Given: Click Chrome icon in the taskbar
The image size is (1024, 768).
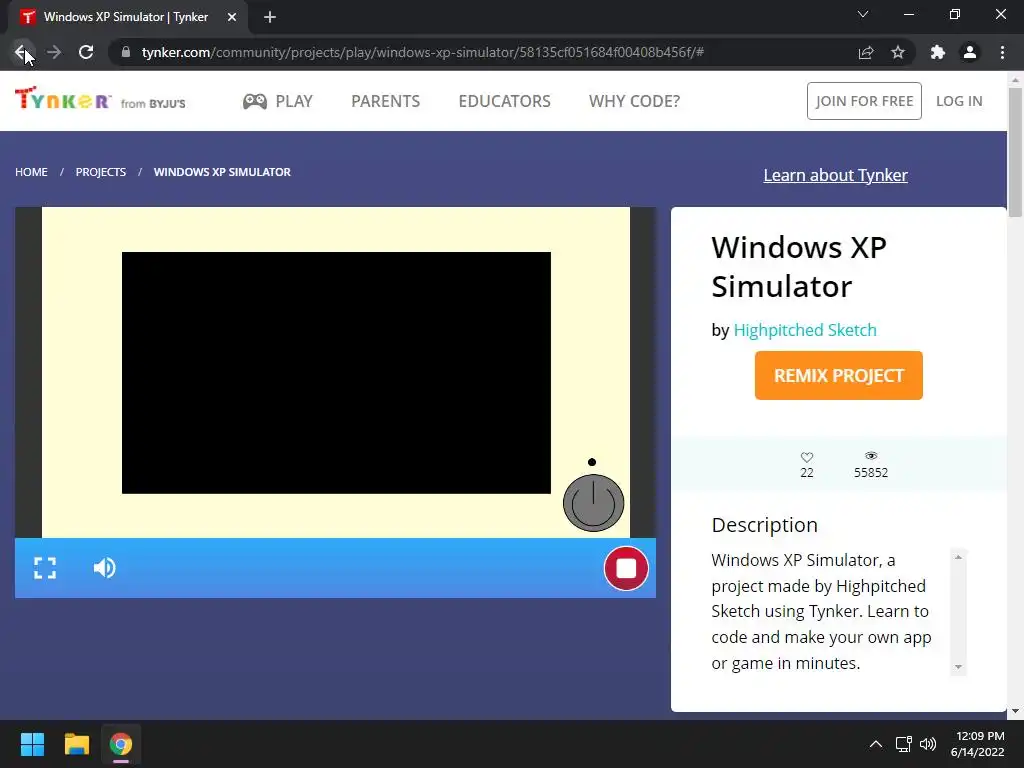Looking at the screenshot, I should click(x=121, y=744).
